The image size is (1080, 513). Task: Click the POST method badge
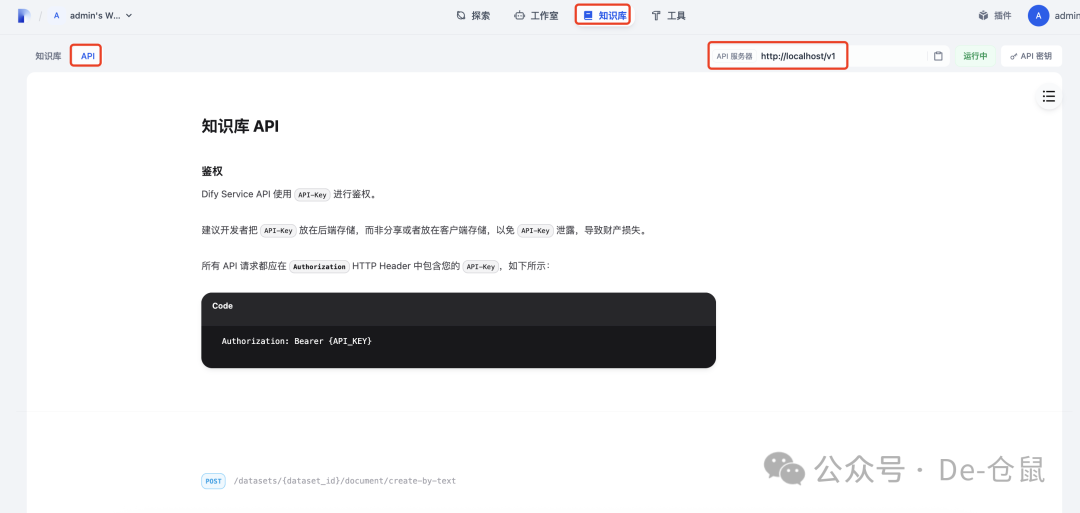pos(214,481)
